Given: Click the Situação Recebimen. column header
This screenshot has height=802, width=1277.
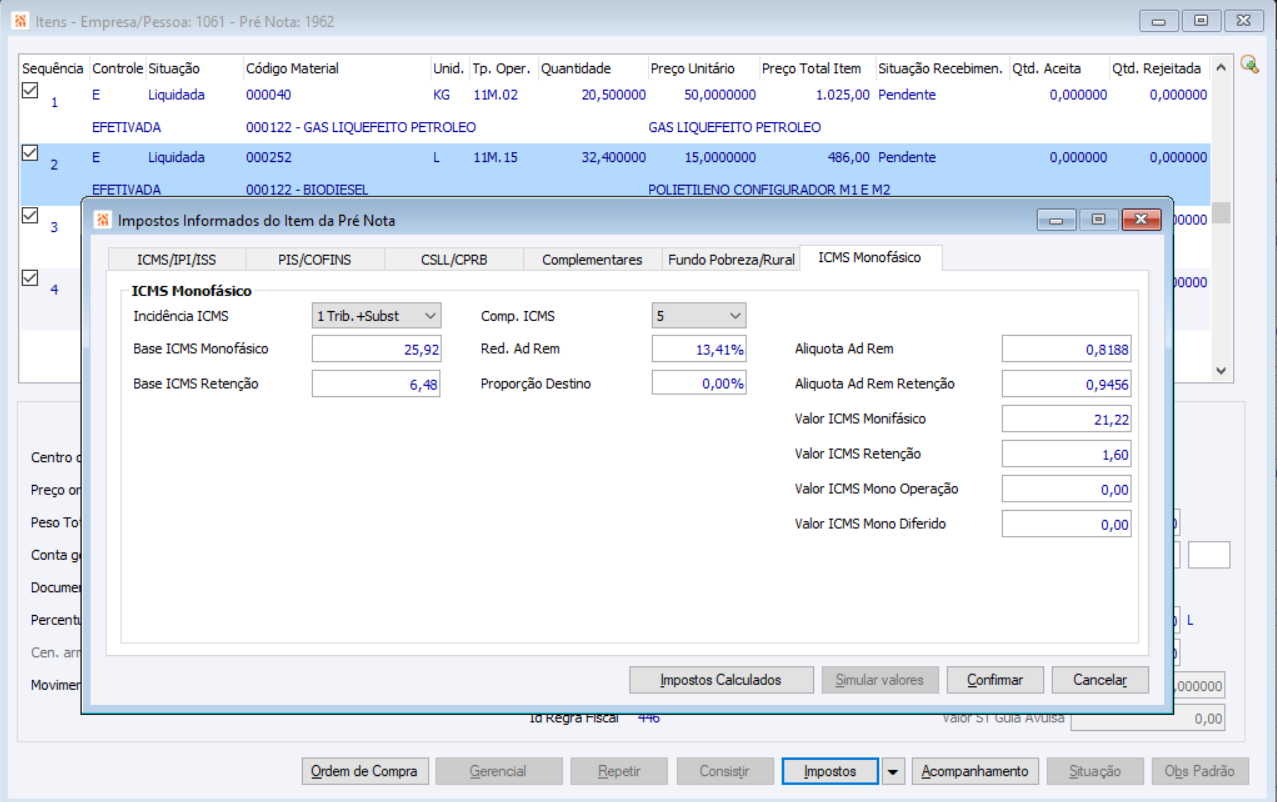Looking at the screenshot, I should (x=942, y=69).
